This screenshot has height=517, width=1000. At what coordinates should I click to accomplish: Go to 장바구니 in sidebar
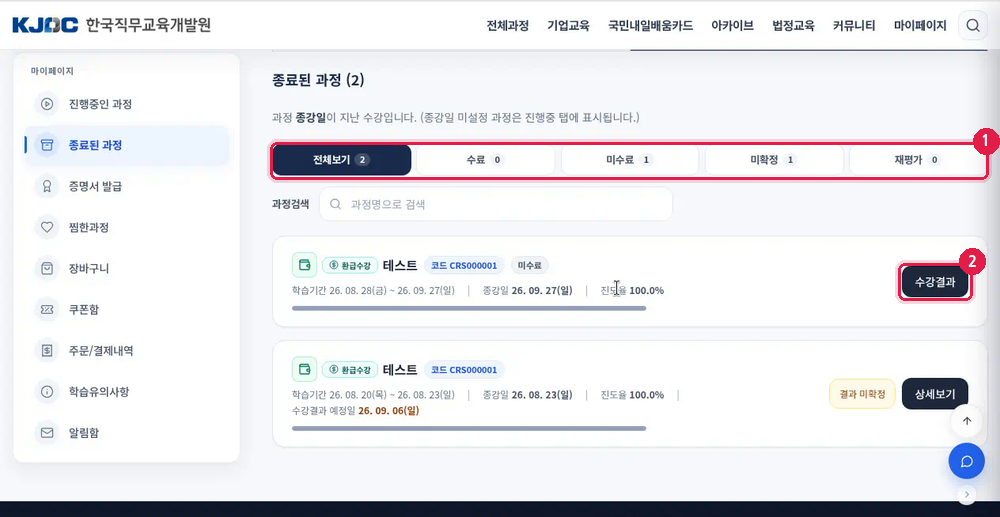[126, 268]
